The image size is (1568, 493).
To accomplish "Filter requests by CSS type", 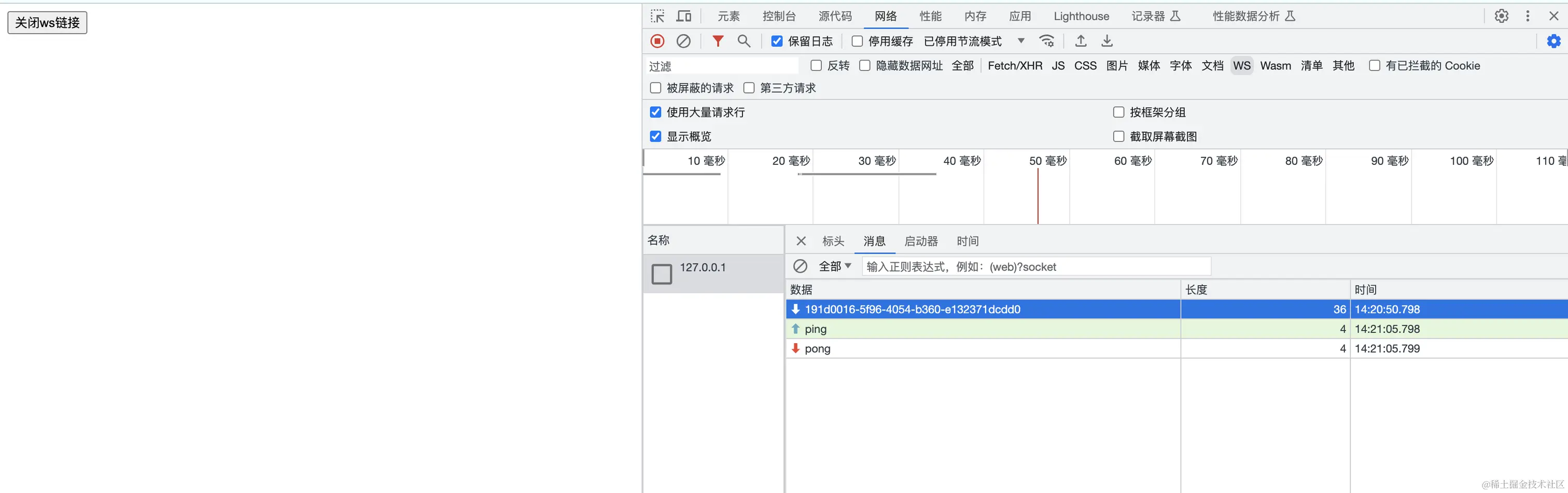I will pyautogui.click(x=1085, y=66).
